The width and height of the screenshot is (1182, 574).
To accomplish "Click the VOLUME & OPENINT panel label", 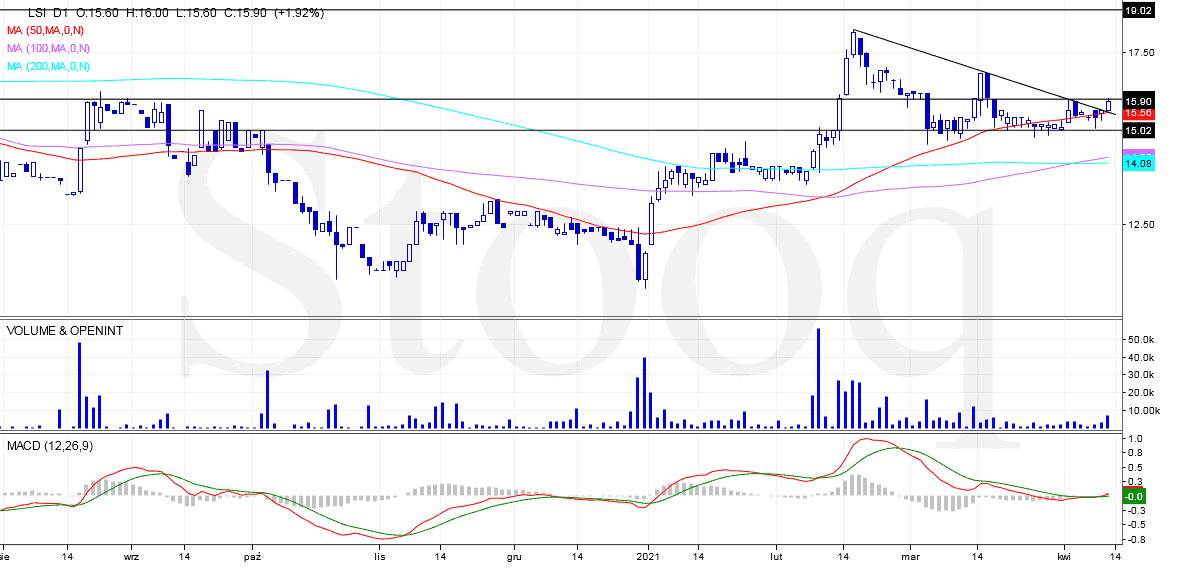I will (65, 330).
